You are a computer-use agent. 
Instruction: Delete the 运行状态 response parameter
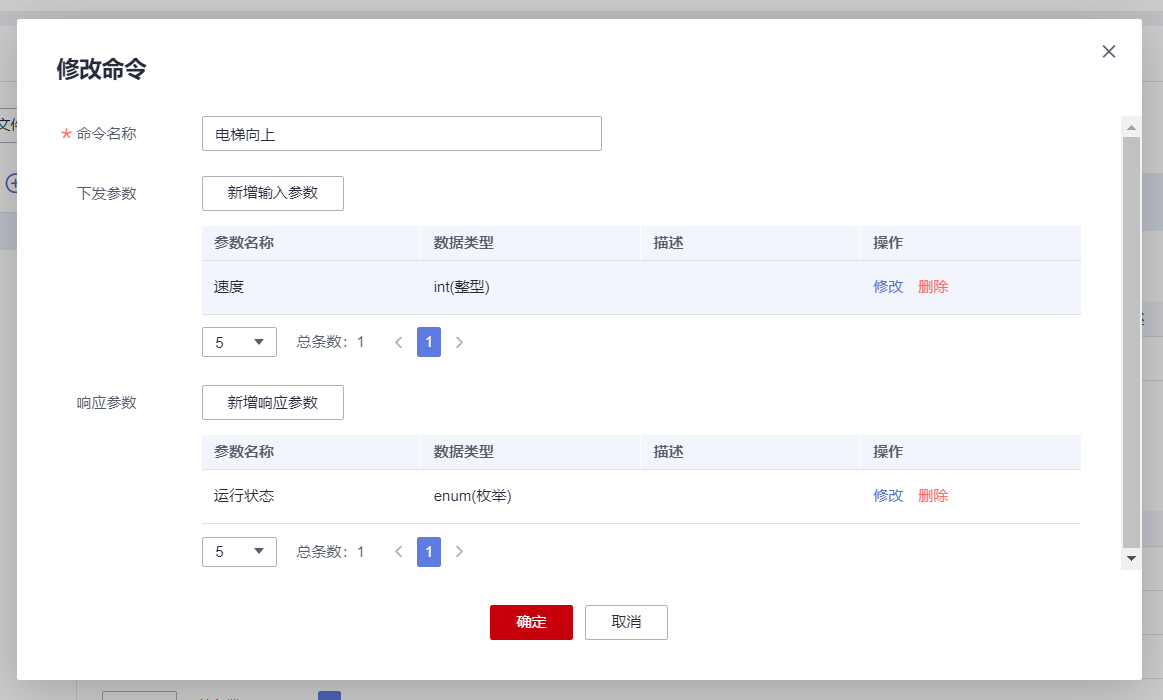[x=932, y=496]
